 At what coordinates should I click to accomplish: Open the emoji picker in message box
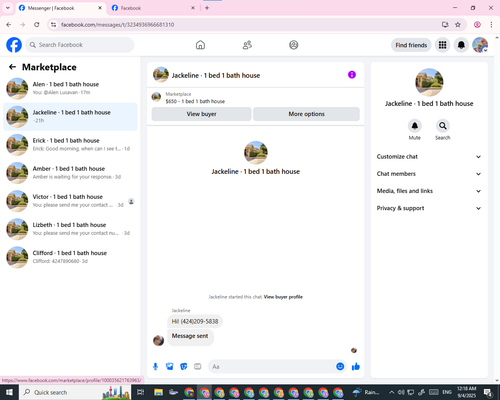340,366
